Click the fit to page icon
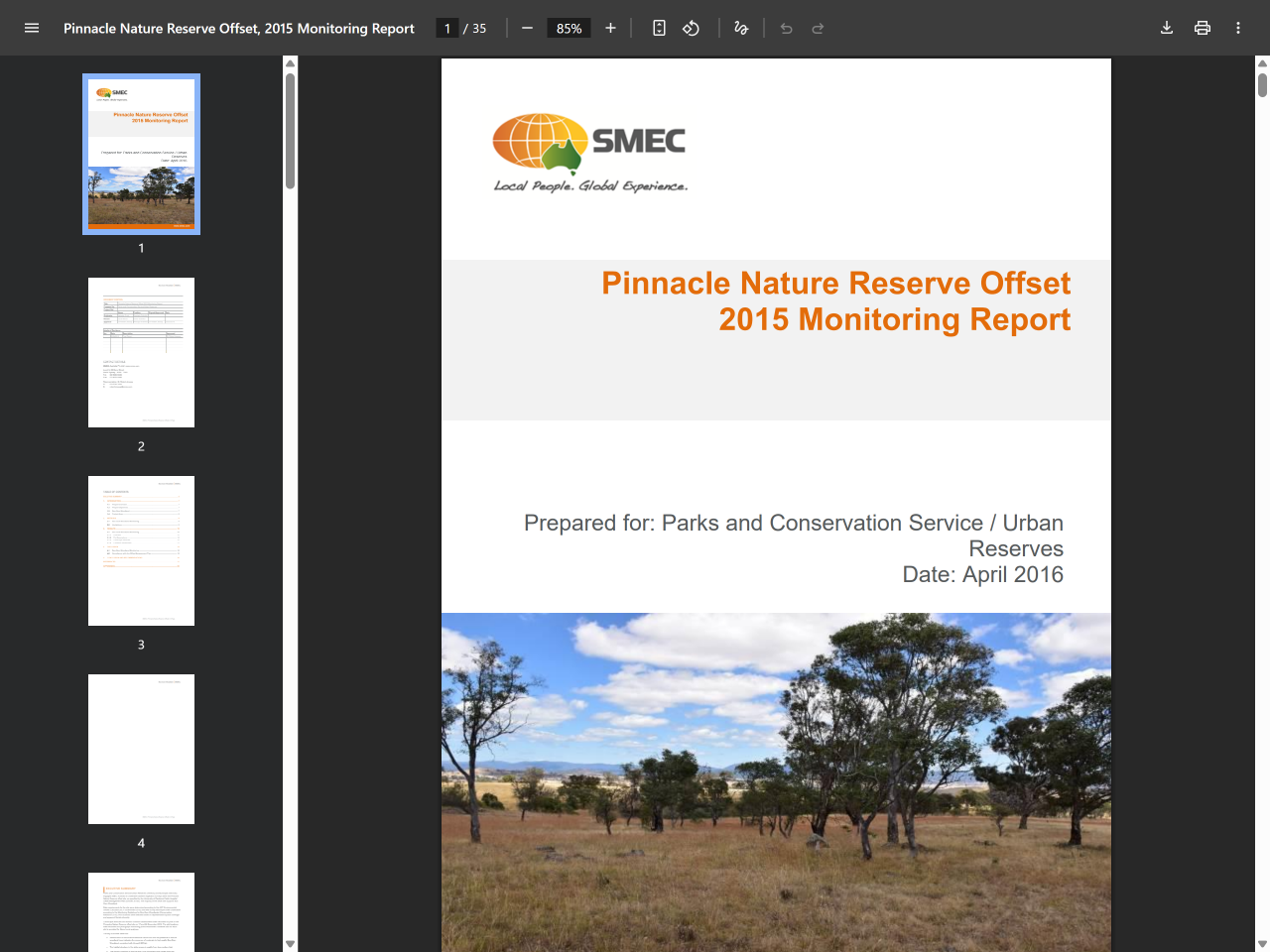The image size is (1270, 952). coord(659,28)
